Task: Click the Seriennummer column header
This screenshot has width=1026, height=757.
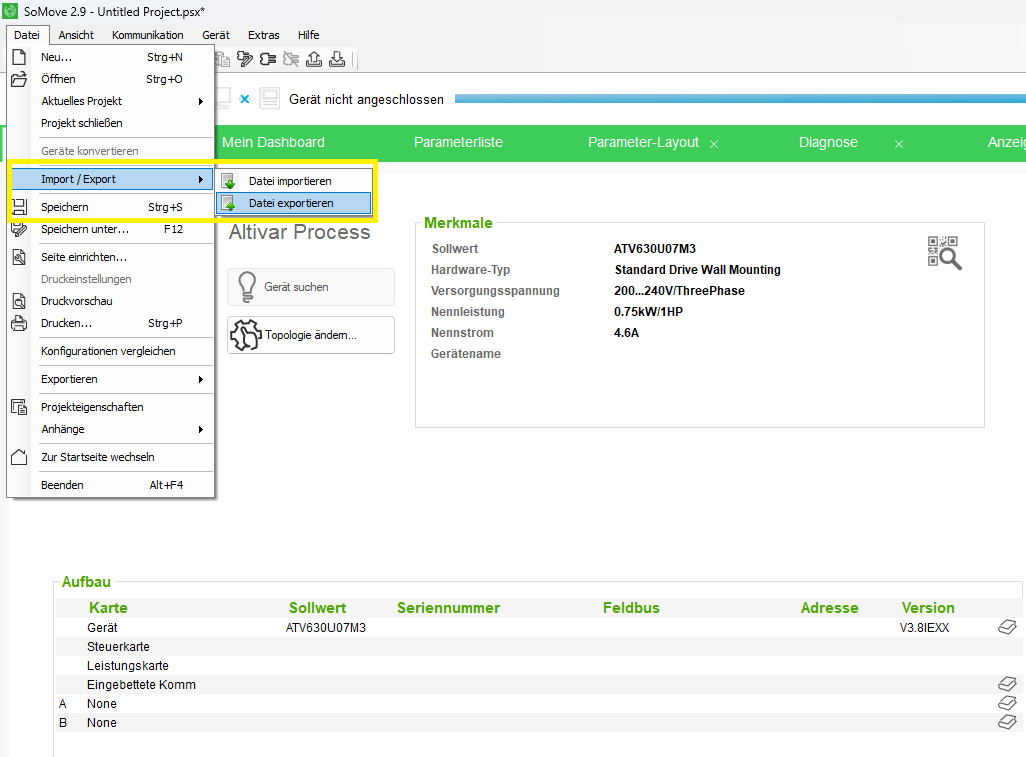Action: coord(448,608)
